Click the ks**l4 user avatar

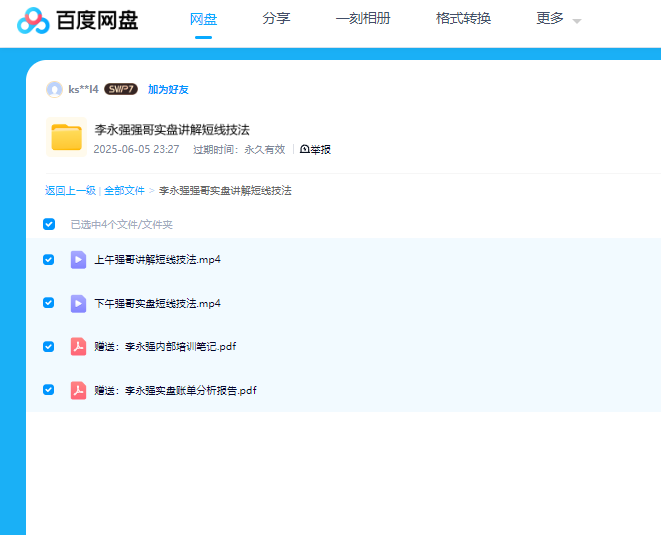(x=54, y=89)
